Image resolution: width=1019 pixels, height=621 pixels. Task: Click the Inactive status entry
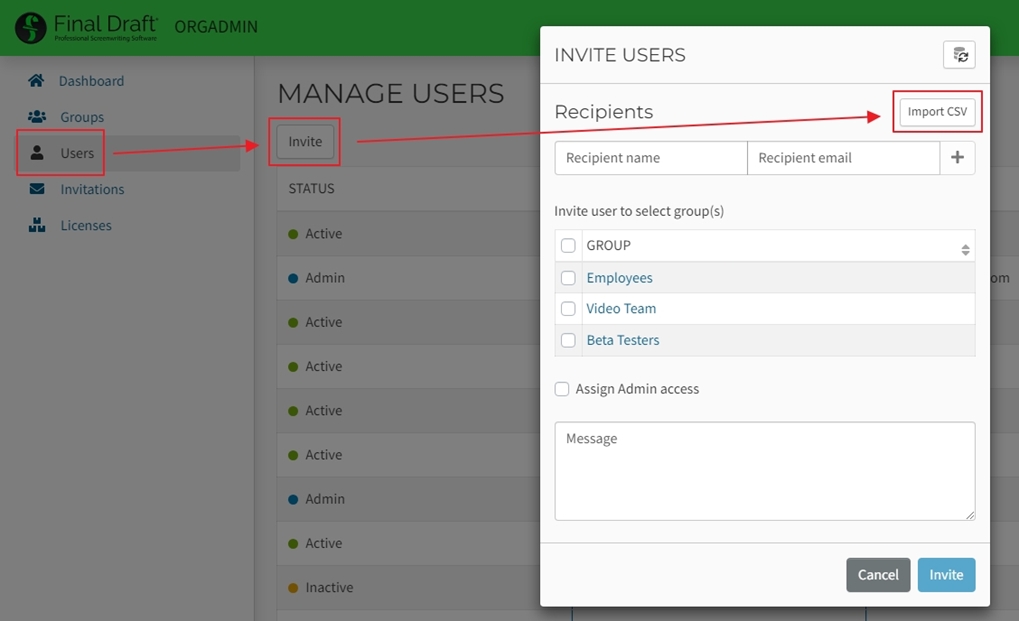coord(329,587)
